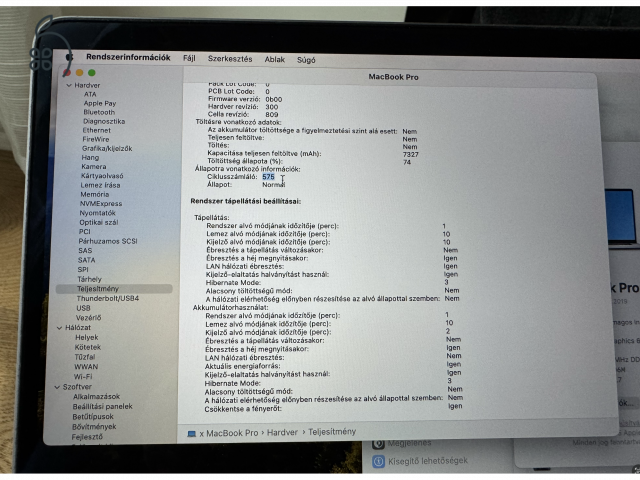
Task: Select Bluetooth in the sidebar
Action: (99, 112)
